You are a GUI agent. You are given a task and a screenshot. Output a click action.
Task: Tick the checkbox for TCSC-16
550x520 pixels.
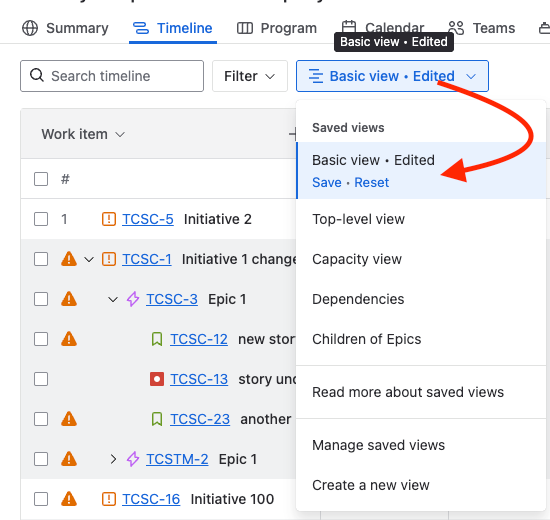pos(41,499)
